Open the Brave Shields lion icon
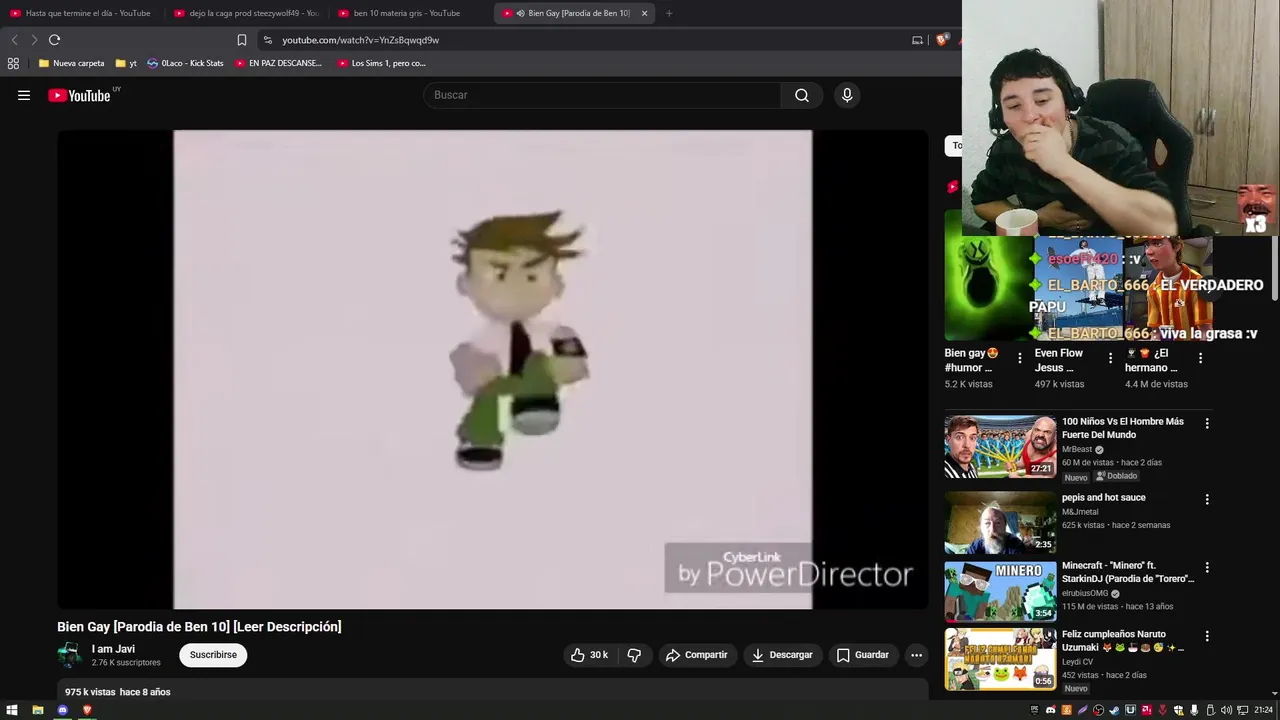The width and height of the screenshot is (1280, 720). click(x=941, y=40)
